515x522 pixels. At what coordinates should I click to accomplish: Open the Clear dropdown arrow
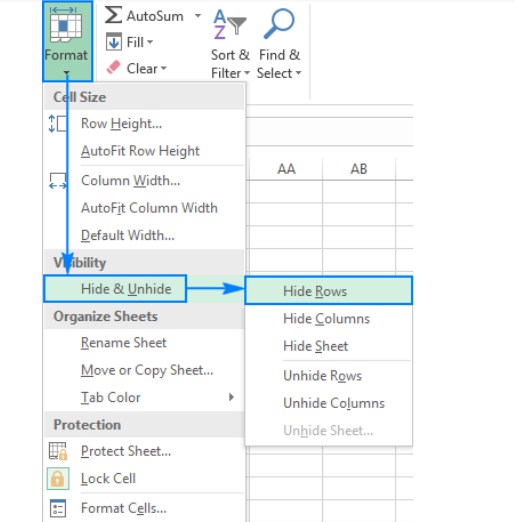tap(164, 68)
